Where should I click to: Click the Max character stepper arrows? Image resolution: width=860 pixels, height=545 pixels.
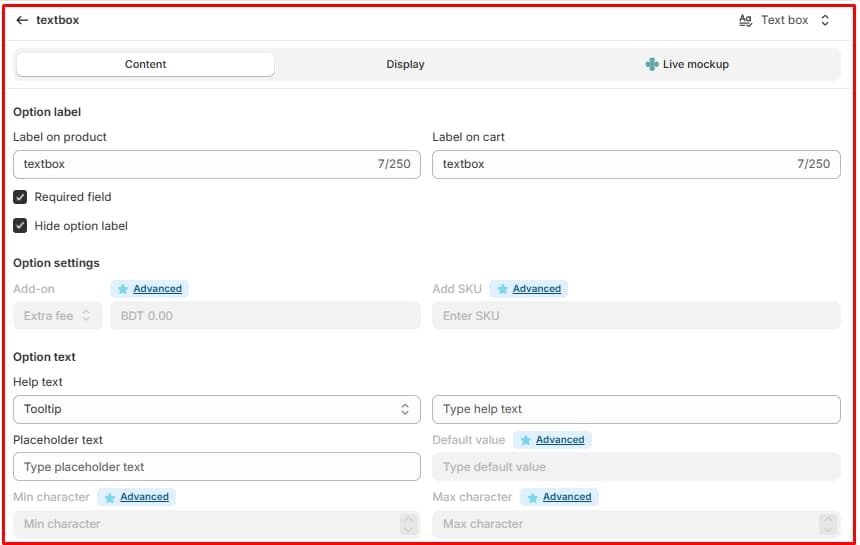(x=827, y=524)
